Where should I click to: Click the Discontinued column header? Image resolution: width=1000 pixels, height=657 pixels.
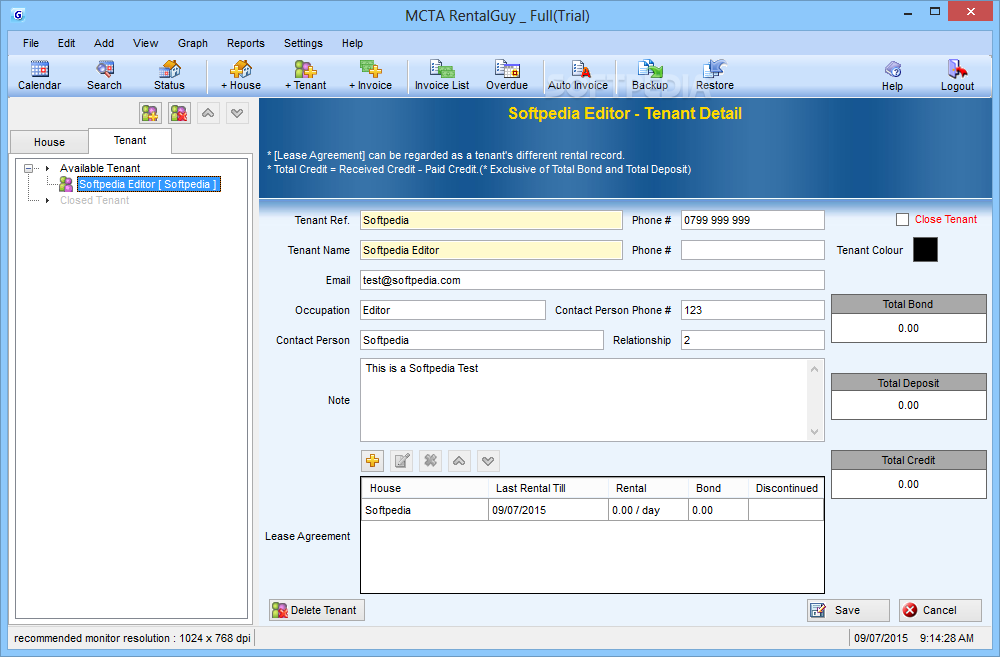786,488
